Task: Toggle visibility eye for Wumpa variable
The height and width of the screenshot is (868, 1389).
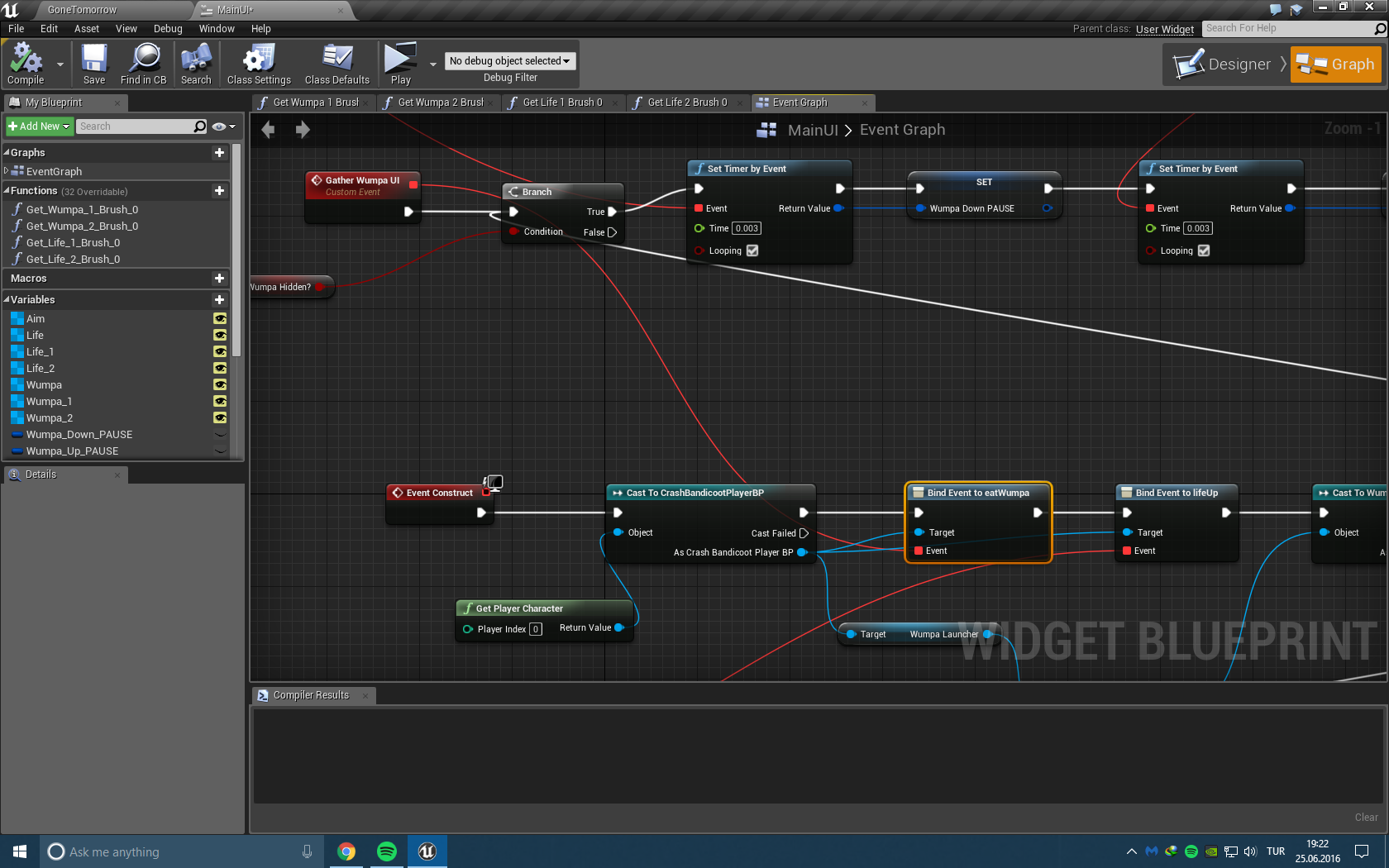Action: (x=220, y=384)
